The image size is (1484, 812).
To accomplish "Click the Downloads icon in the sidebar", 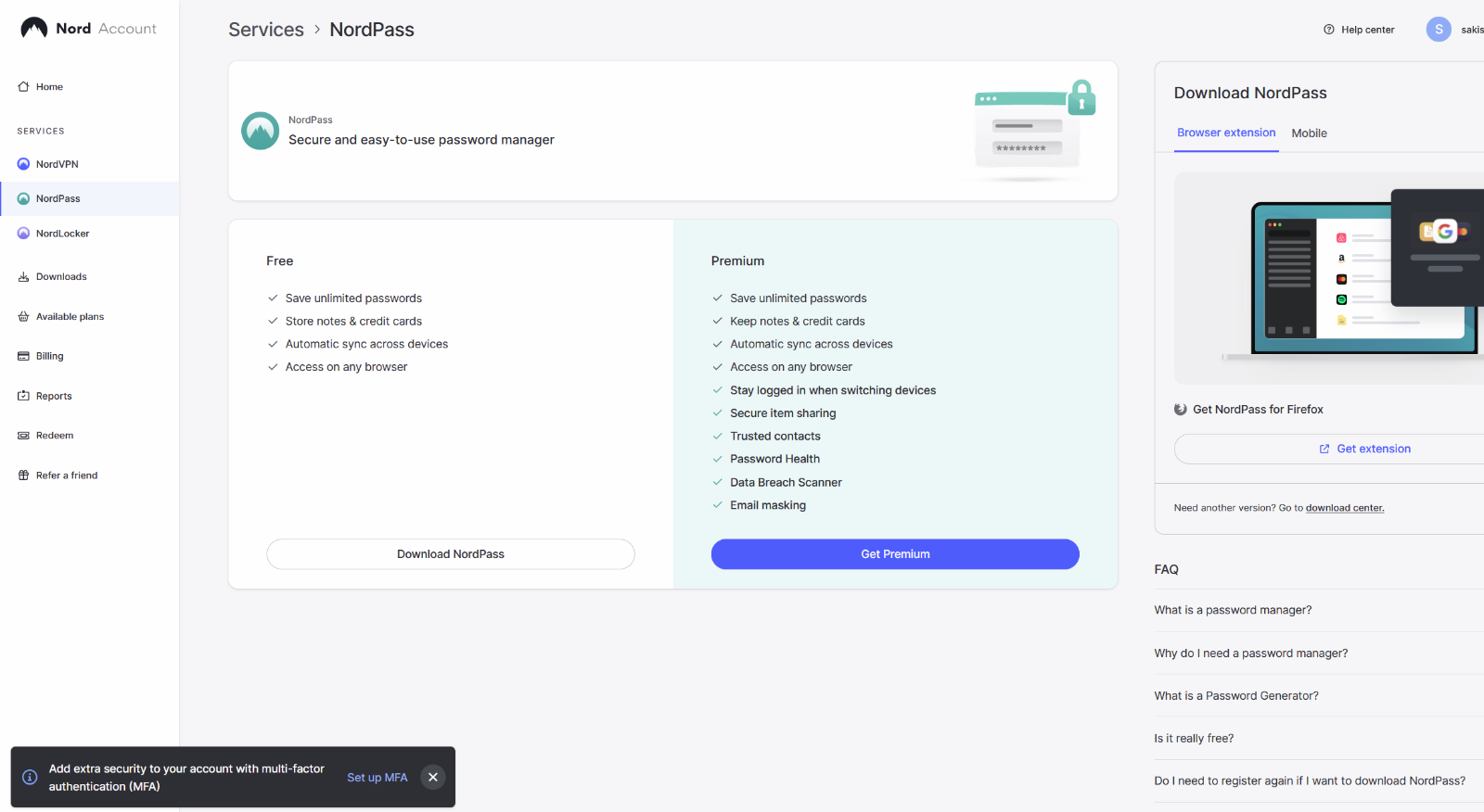I will 23,277.
